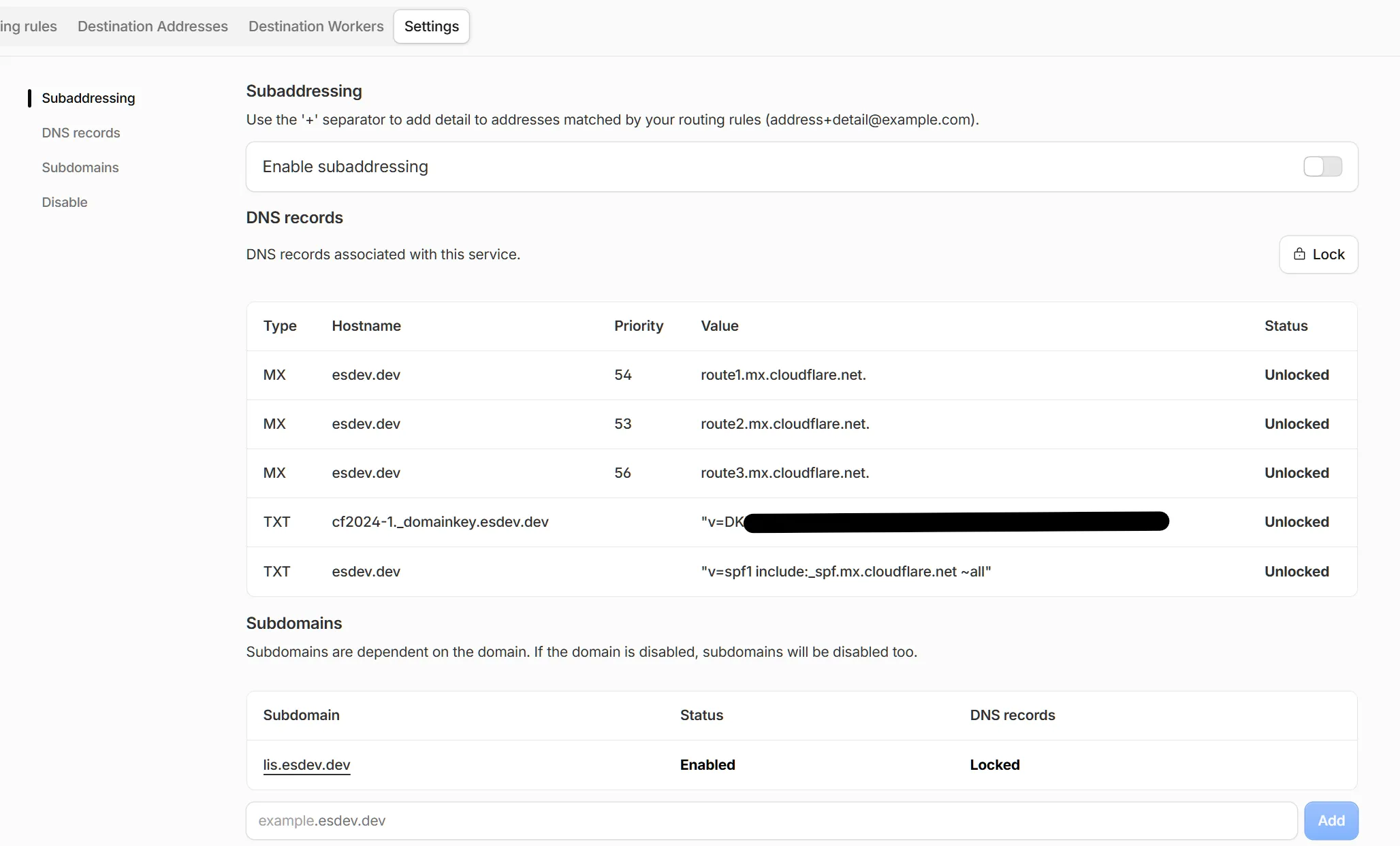
Task: Click the Enabled status of lis.esdev.dev
Action: point(707,765)
